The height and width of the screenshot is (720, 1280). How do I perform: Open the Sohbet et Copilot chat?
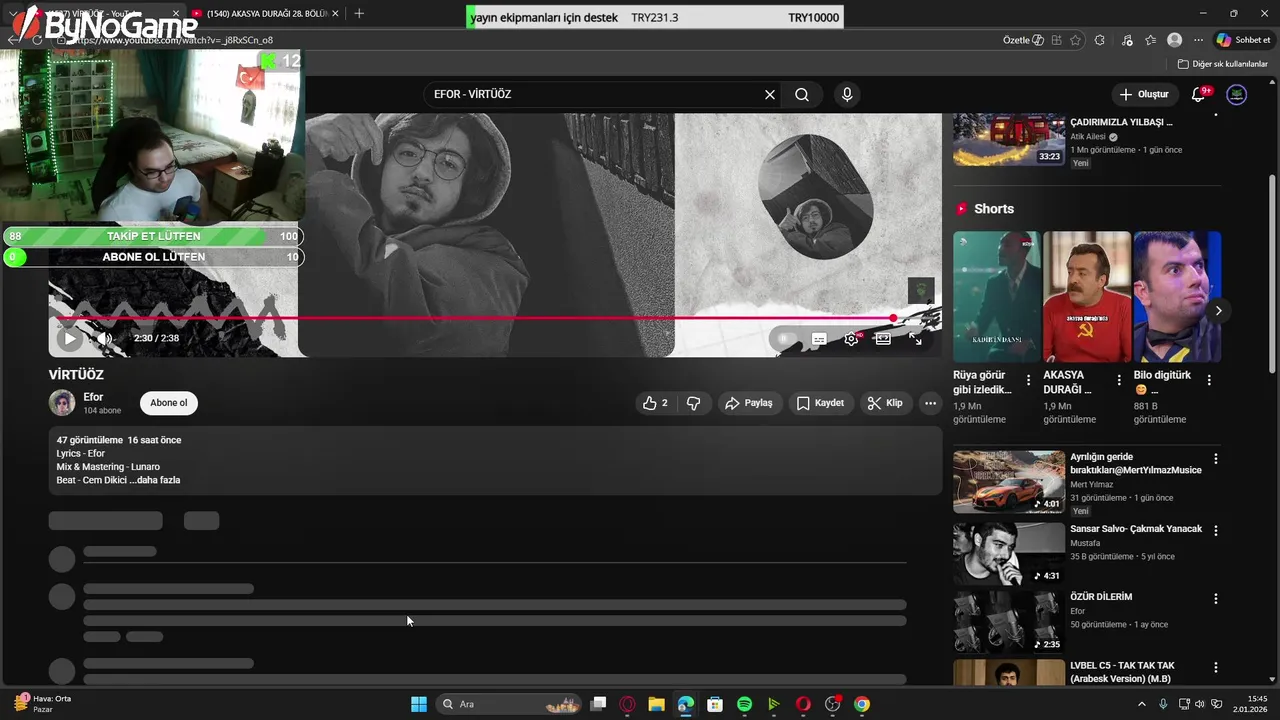pyautogui.click(x=1243, y=40)
